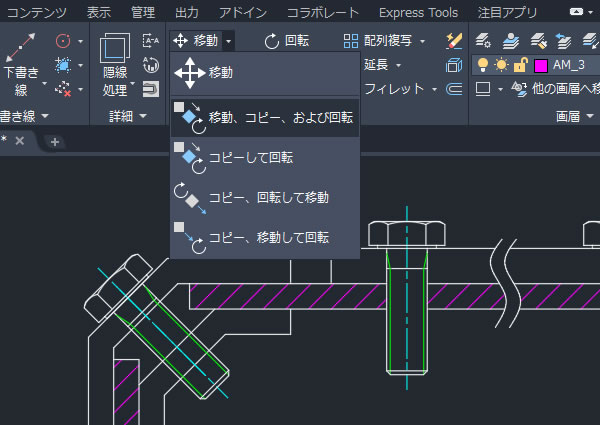
Task: Click the white rectangle layer icon
Action: coord(483,89)
